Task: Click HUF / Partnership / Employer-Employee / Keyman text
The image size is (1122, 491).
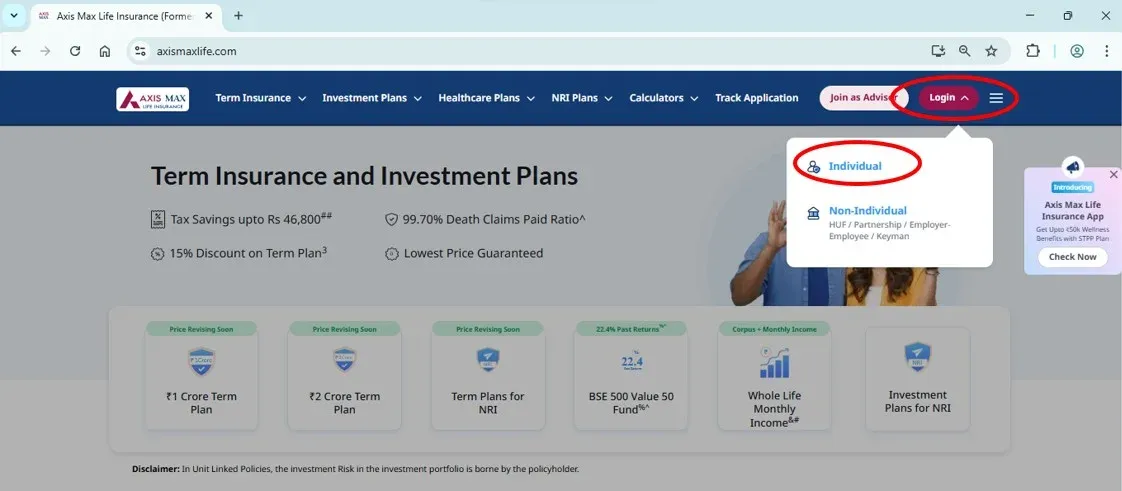Action: pyautogui.click(x=889, y=230)
